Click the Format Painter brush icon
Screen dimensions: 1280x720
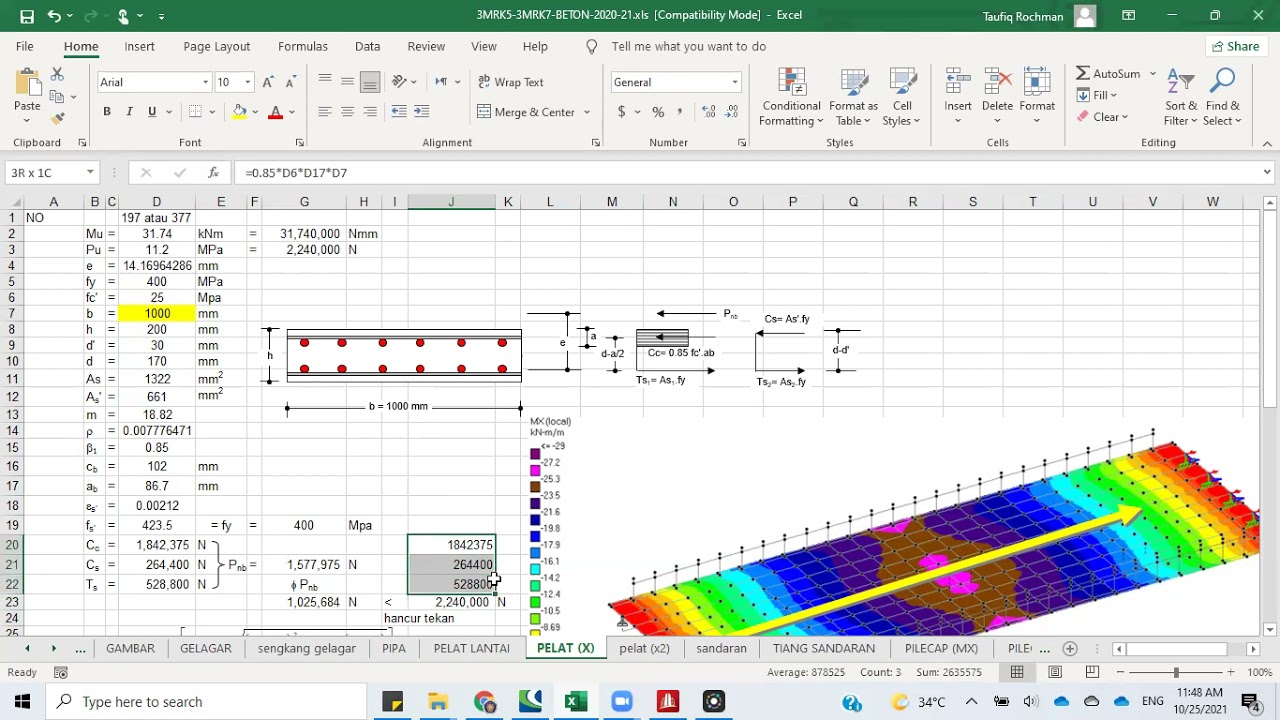point(57,118)
